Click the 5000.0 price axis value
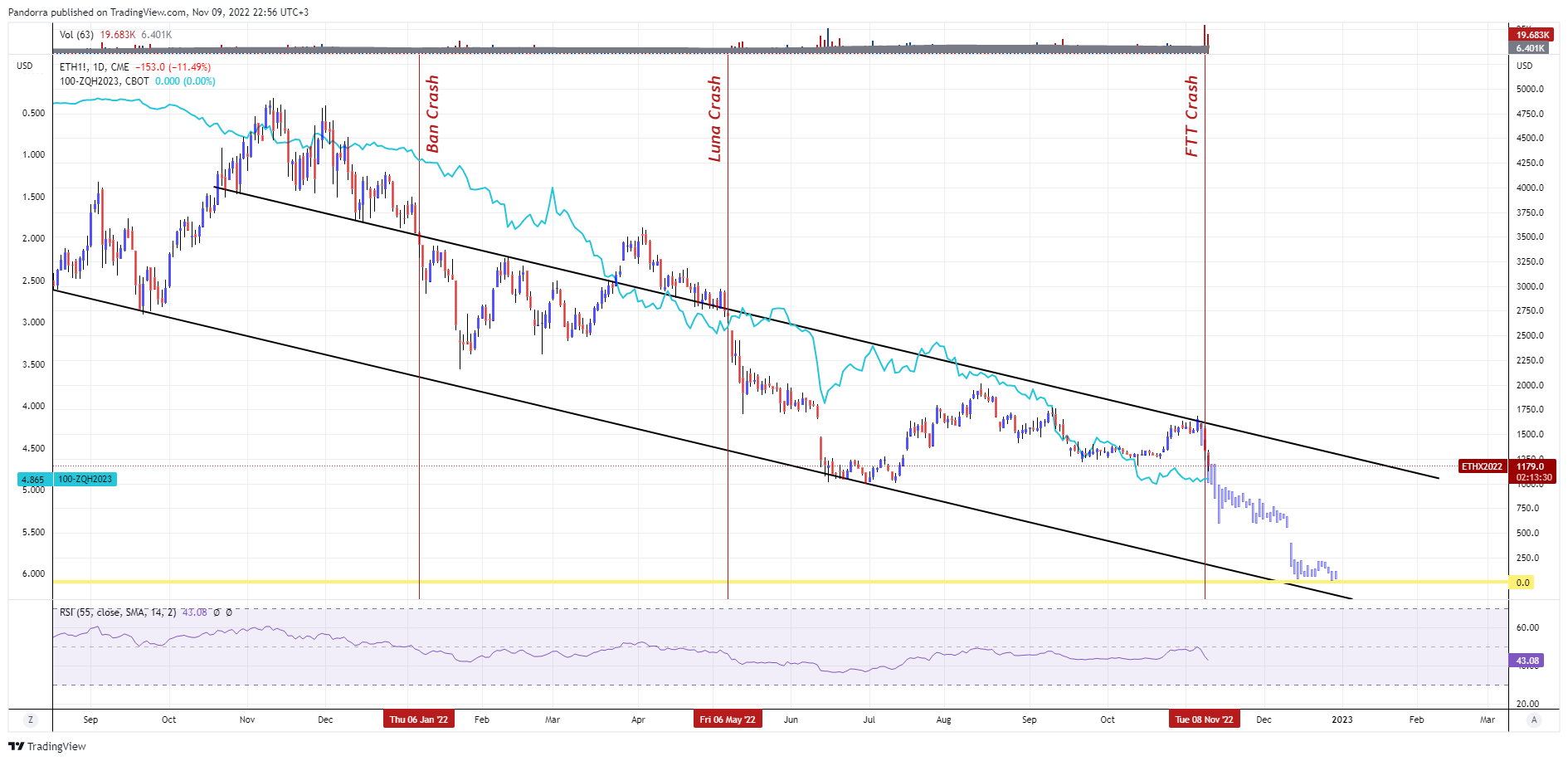The width and height of the screenshot is (1568, 761). coord(1530,89)
